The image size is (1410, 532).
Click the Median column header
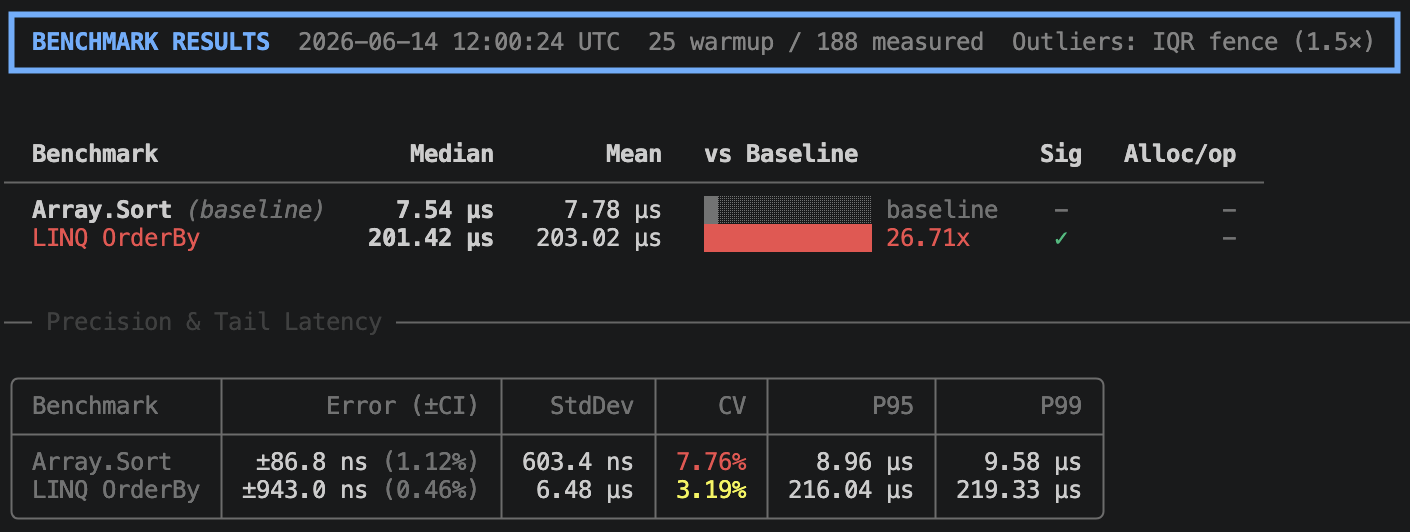click(x=452, y=153)
